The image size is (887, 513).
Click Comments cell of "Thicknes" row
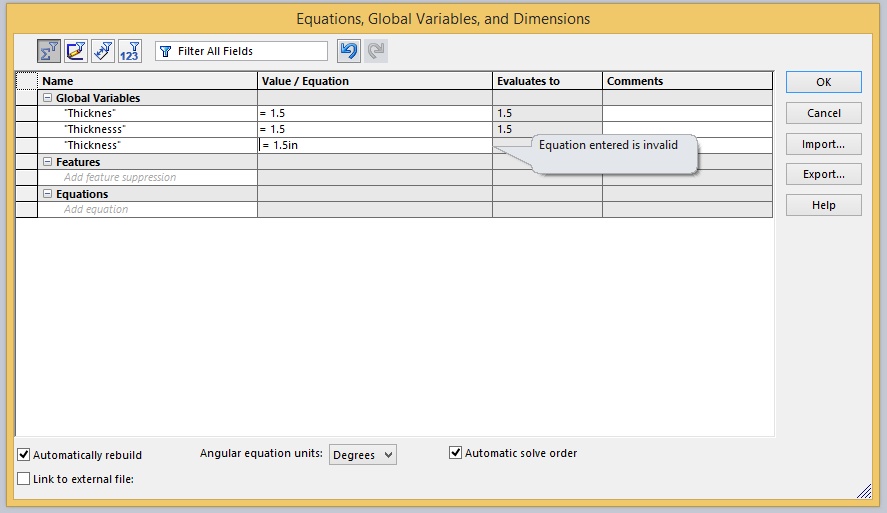pyautogui.click(x=687, y=113)
